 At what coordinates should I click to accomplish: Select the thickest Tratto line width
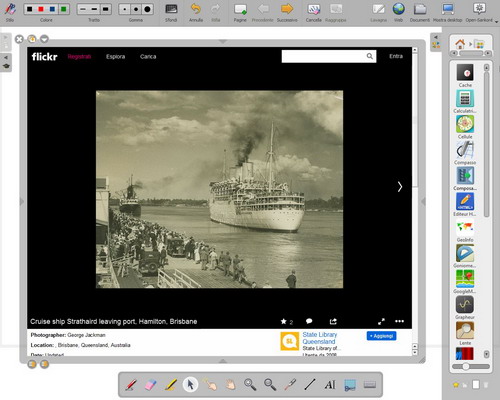click(105, 9)
